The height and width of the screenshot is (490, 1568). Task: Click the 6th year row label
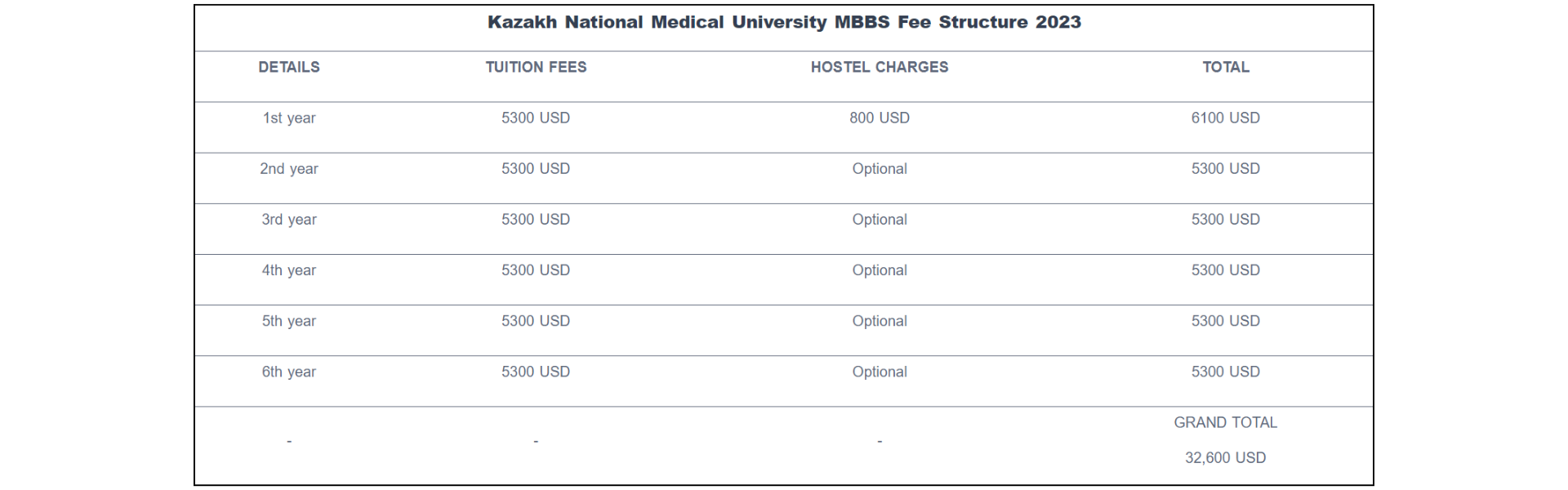click(x=289, y=372)
